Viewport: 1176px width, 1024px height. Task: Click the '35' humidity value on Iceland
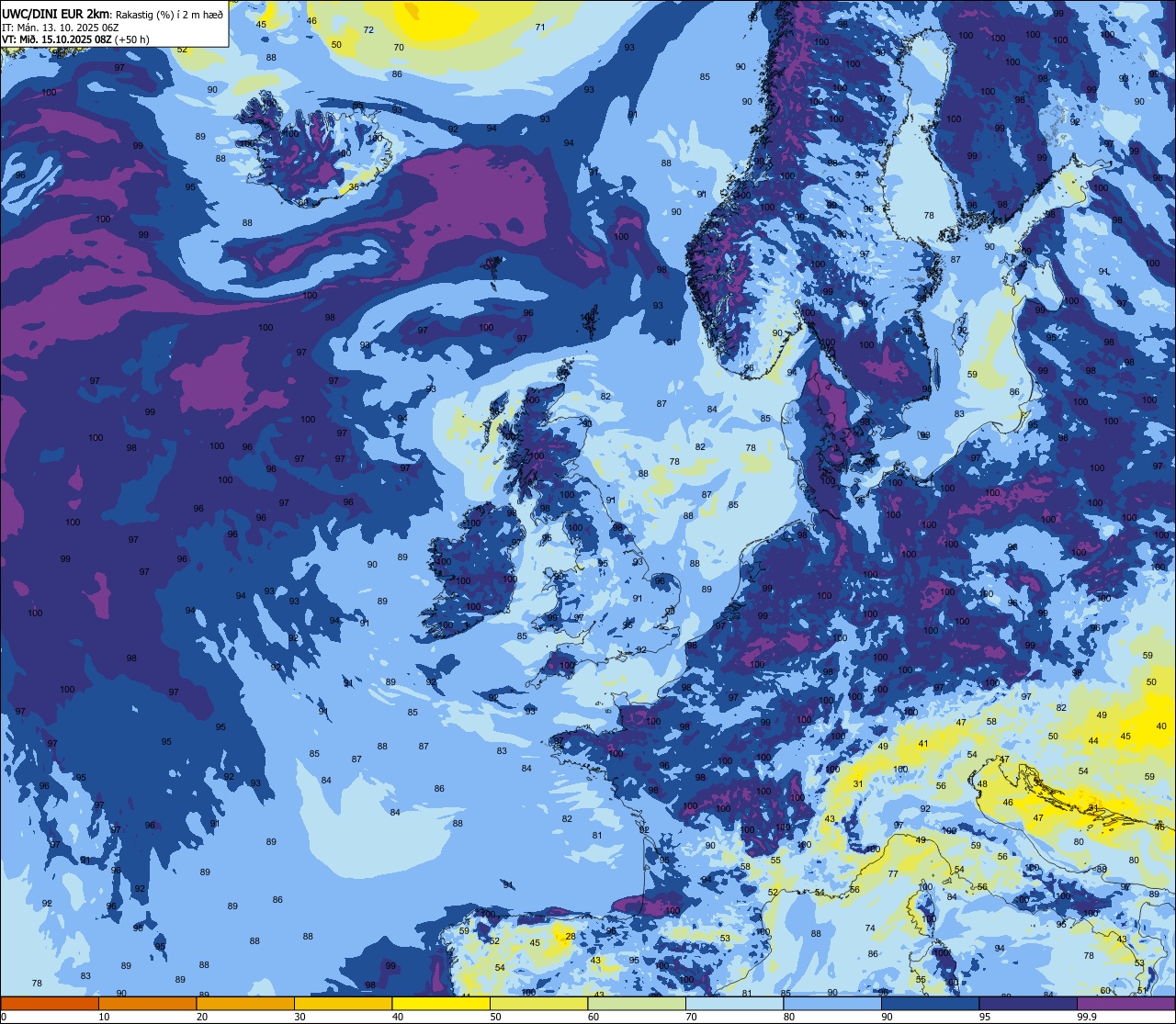[x=355, y=186]
